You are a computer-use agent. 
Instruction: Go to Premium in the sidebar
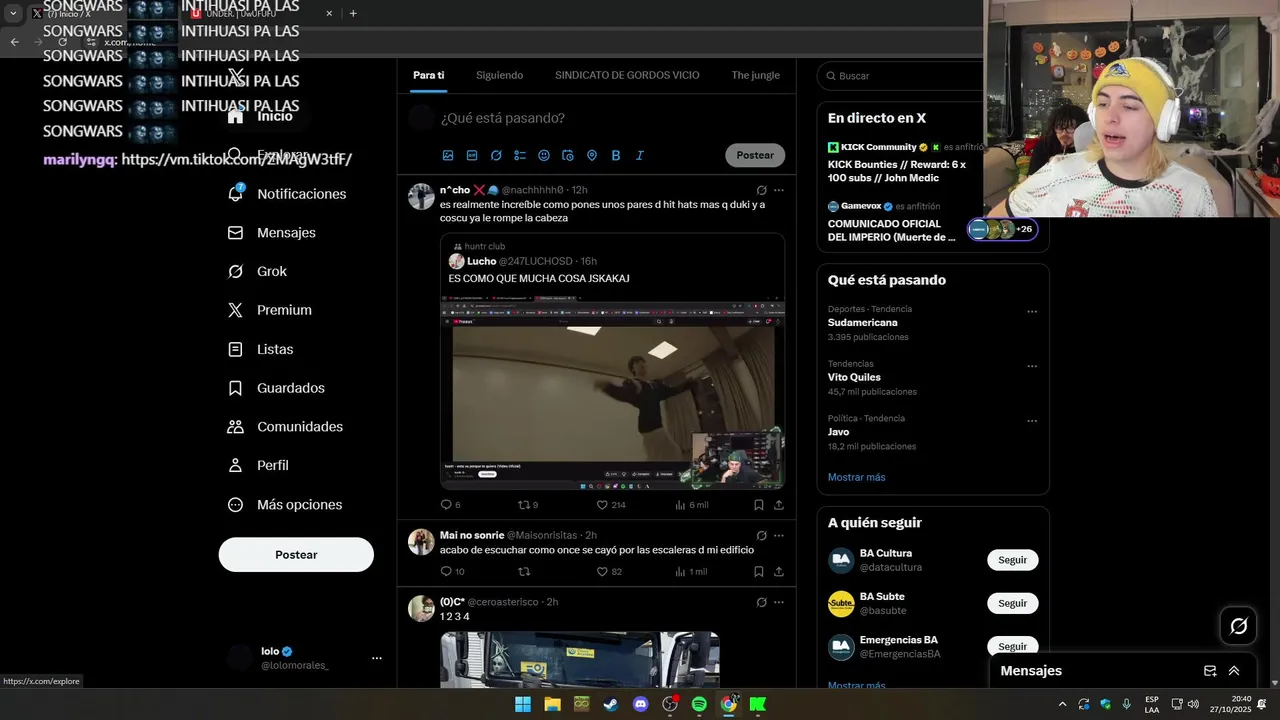pyautogui.click(x=270, y=310)
